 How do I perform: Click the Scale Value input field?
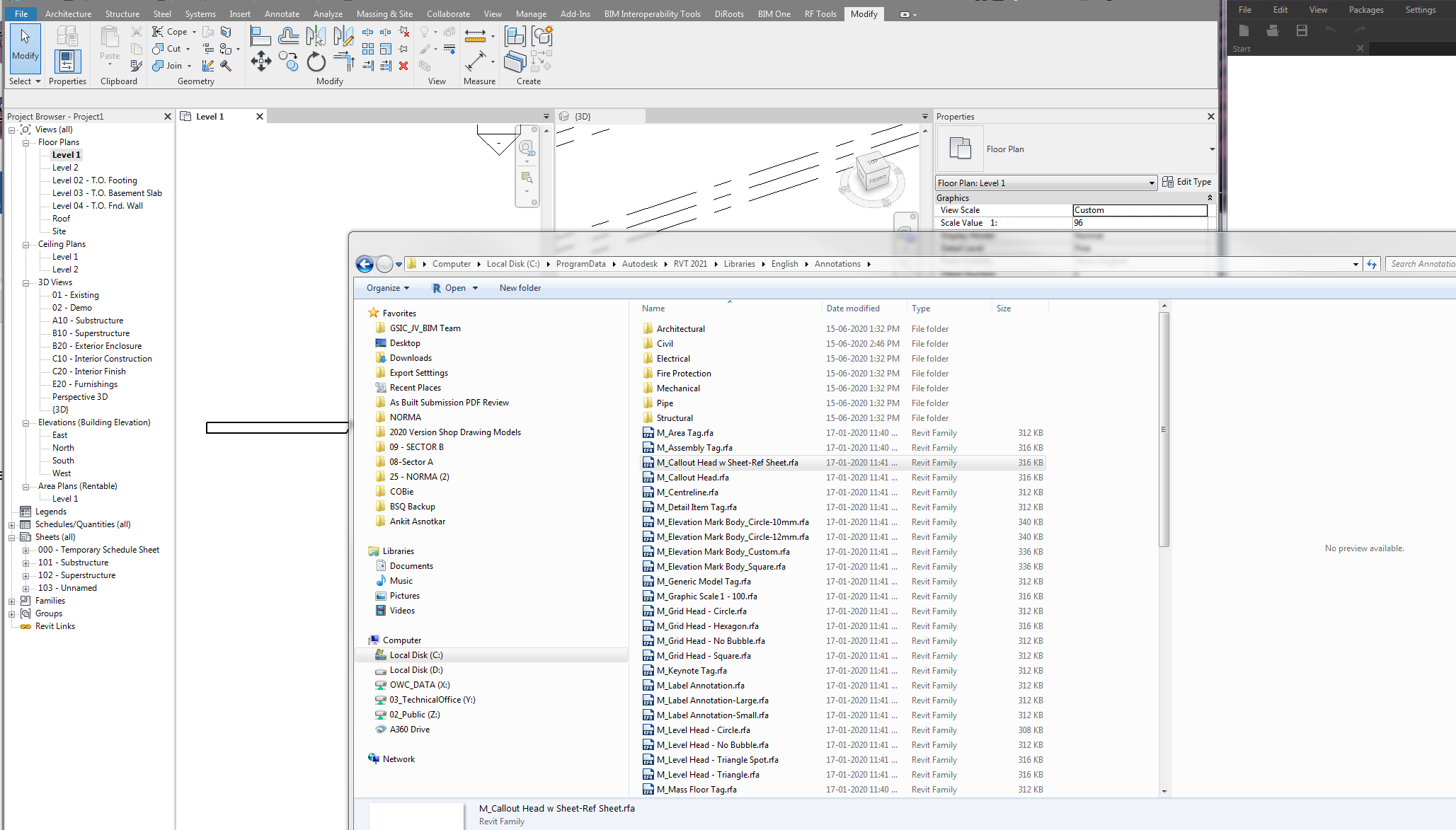pos(1140,222)
